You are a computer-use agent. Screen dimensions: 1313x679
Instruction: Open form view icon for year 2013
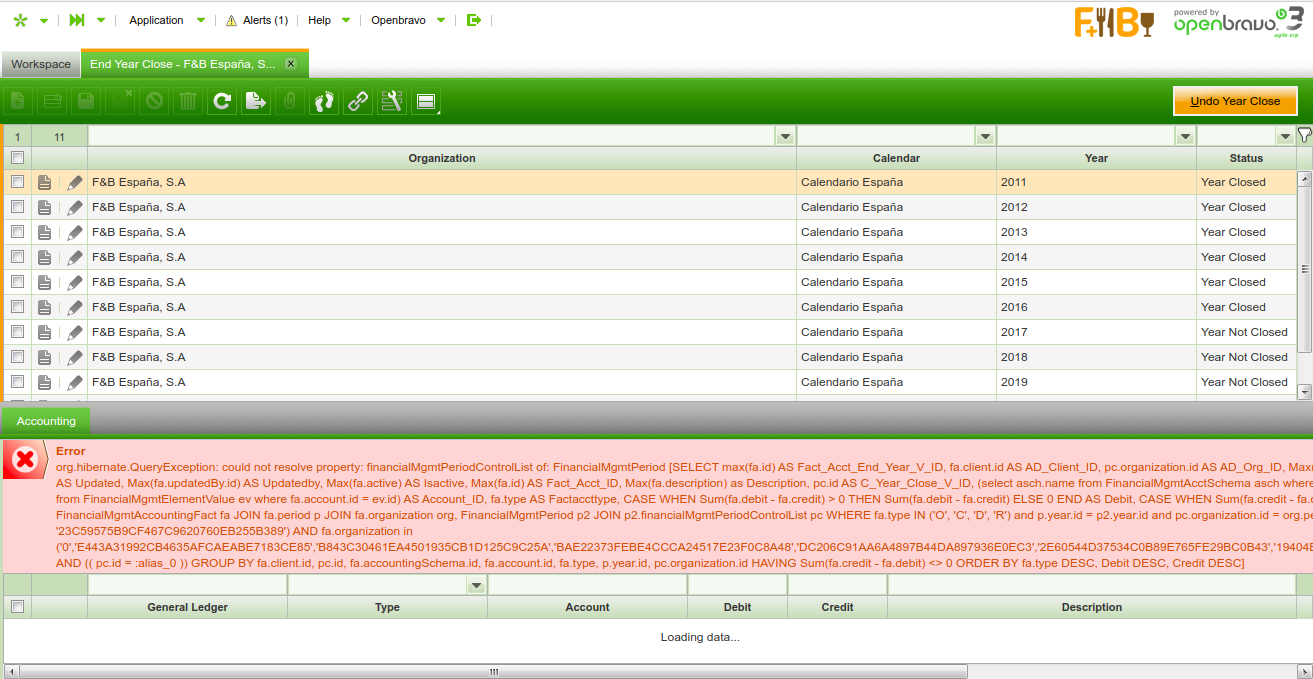(x=44, y=232)
